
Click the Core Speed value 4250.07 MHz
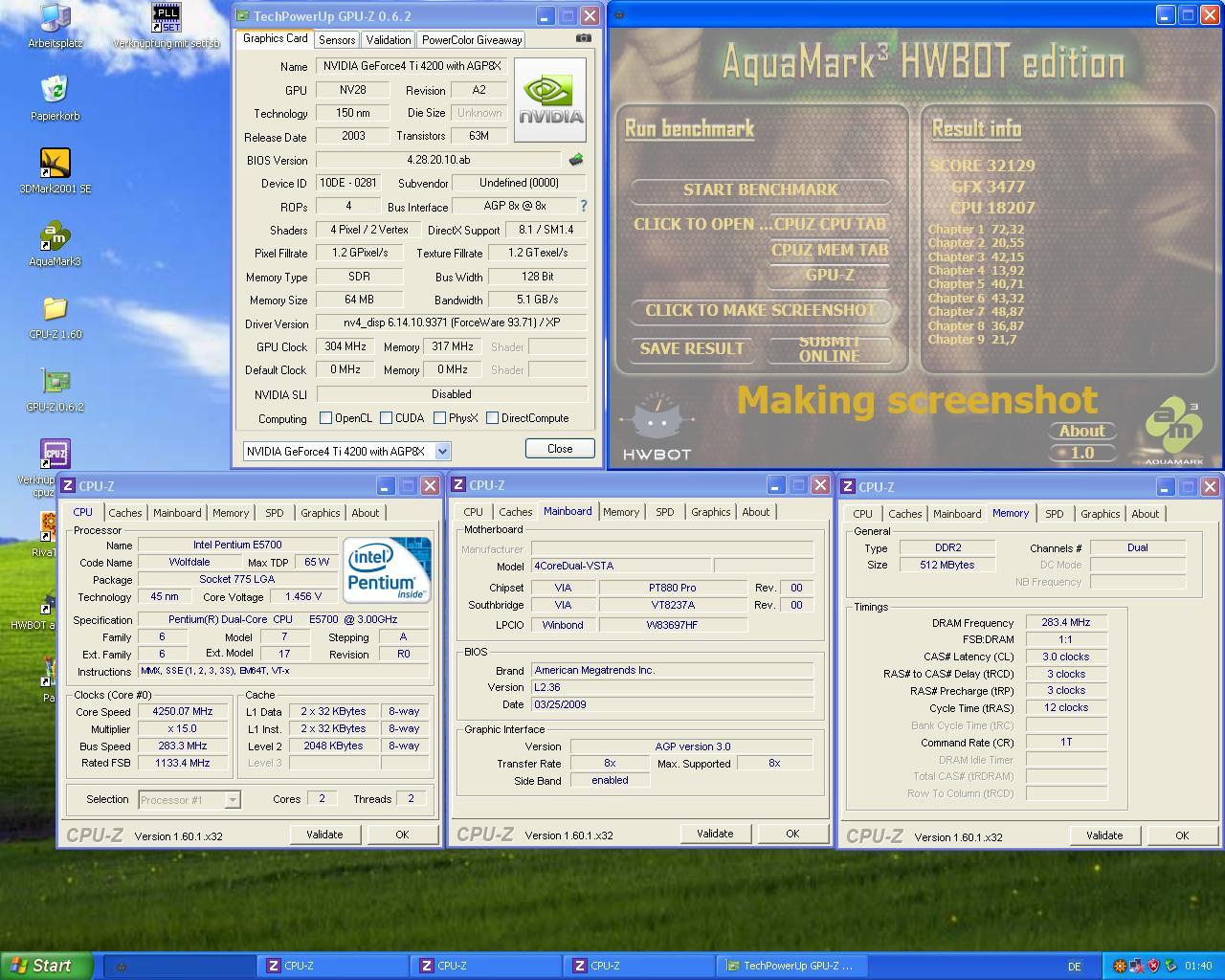pos(183,711)
